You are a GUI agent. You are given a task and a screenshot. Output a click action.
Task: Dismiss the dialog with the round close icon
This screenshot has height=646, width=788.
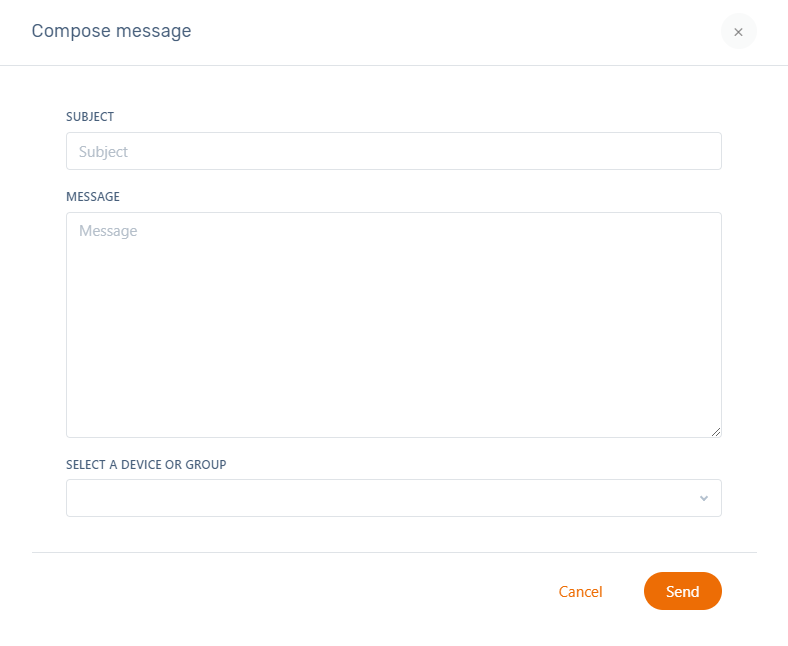(x=738, y=32)
